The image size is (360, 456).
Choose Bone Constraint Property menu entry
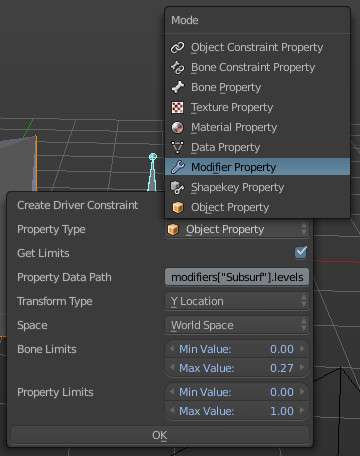point(257,67)
